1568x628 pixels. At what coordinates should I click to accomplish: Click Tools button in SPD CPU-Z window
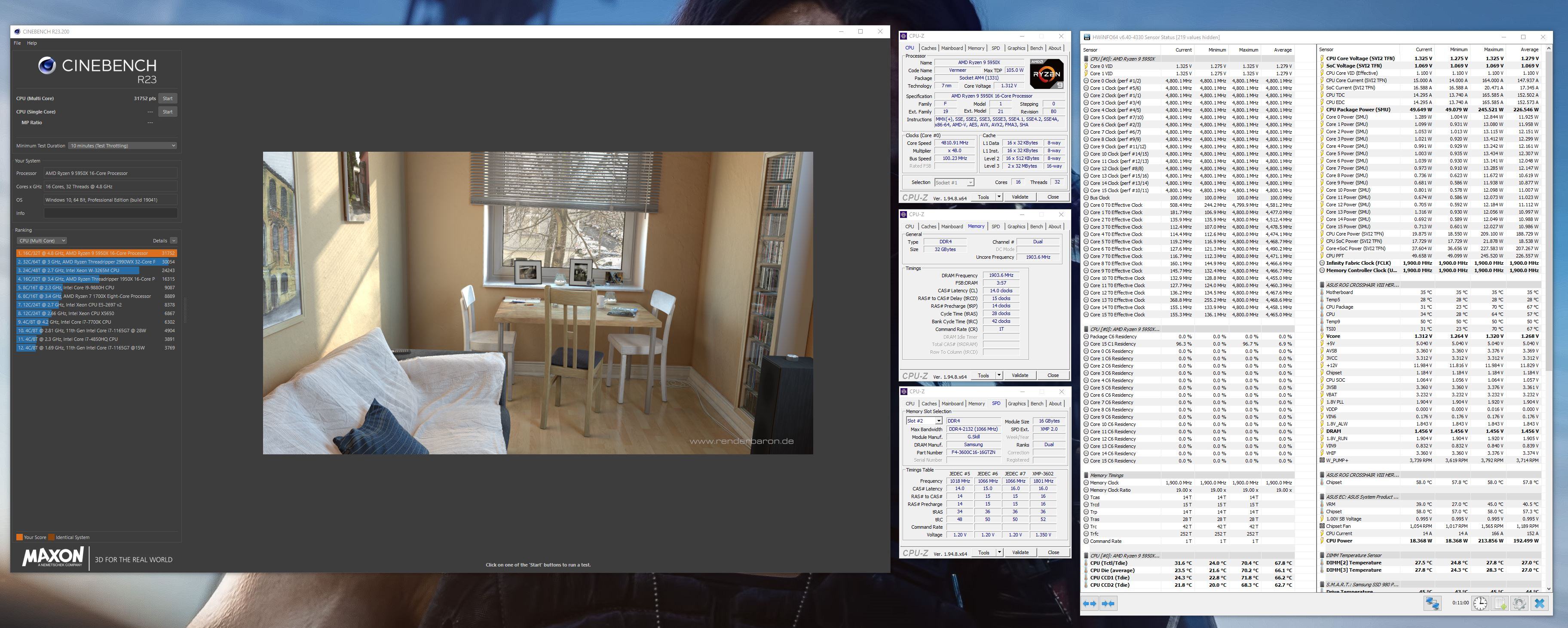983,552
